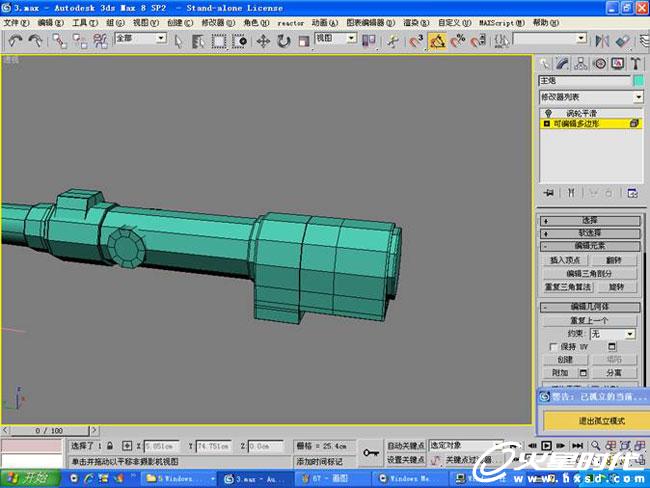Open the reactor menu
Image resolution: width=650 pixels, height=488 pixels.
coord(290,23)
